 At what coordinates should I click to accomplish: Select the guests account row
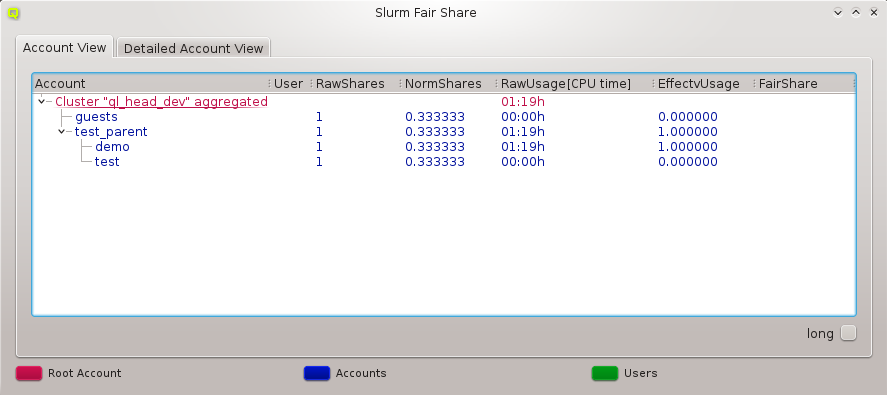point(444,117)
